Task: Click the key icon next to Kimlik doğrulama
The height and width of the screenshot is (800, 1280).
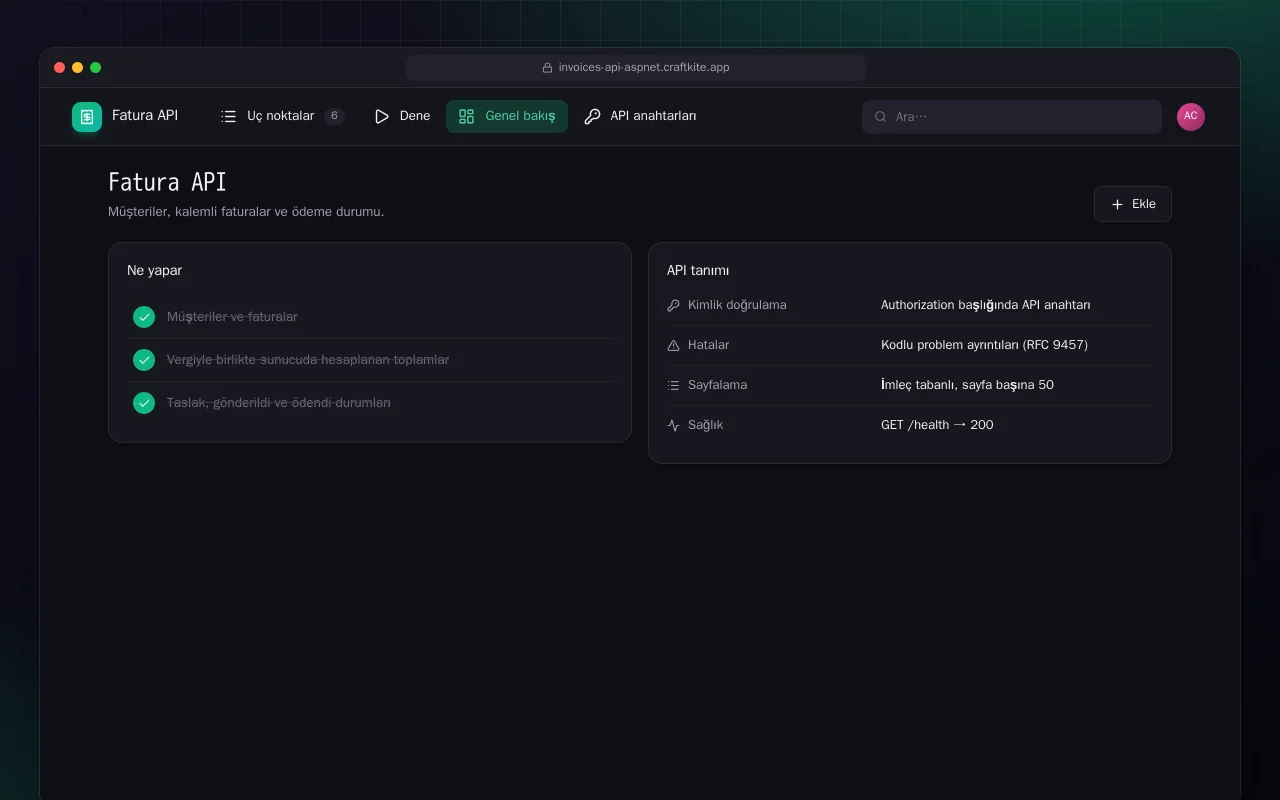Action: [x=673, y=305]
